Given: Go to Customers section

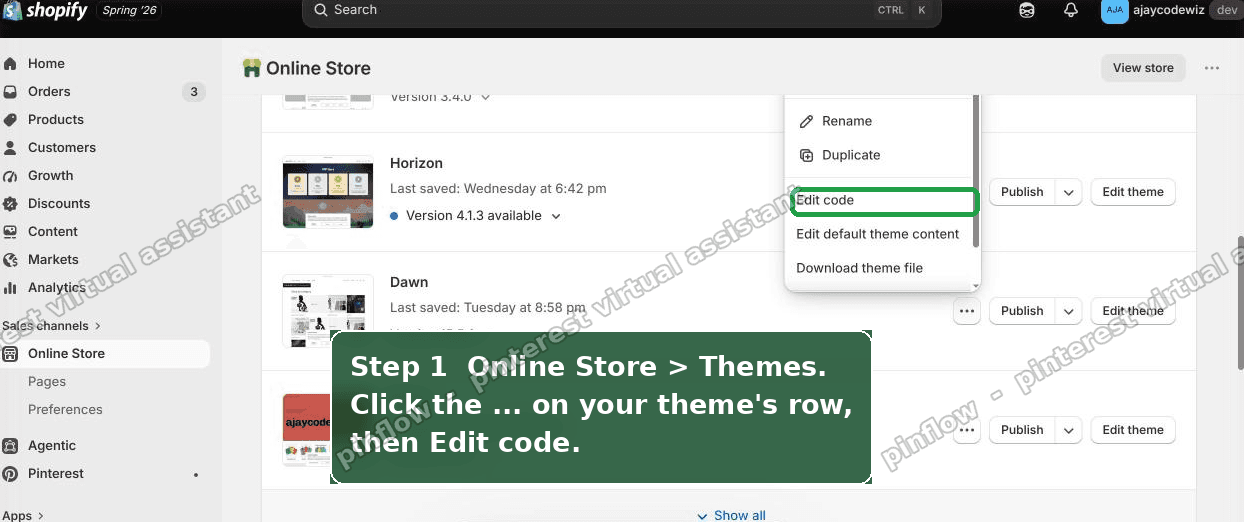Looking at the screenshot, I should pos(62,147).
